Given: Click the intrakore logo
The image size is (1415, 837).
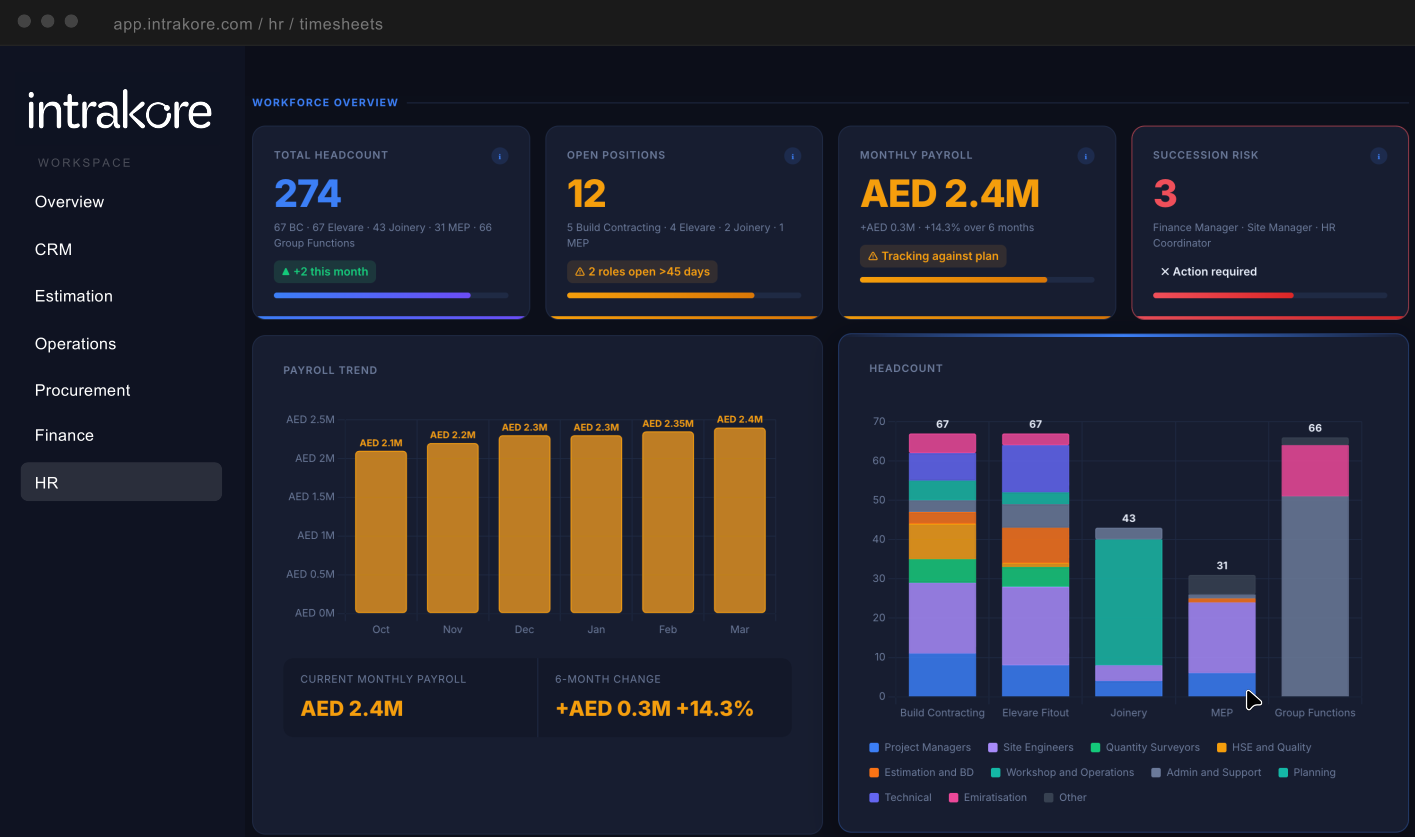Looking at the screenshot, I should pyautogui.click(x=120, y=110).
